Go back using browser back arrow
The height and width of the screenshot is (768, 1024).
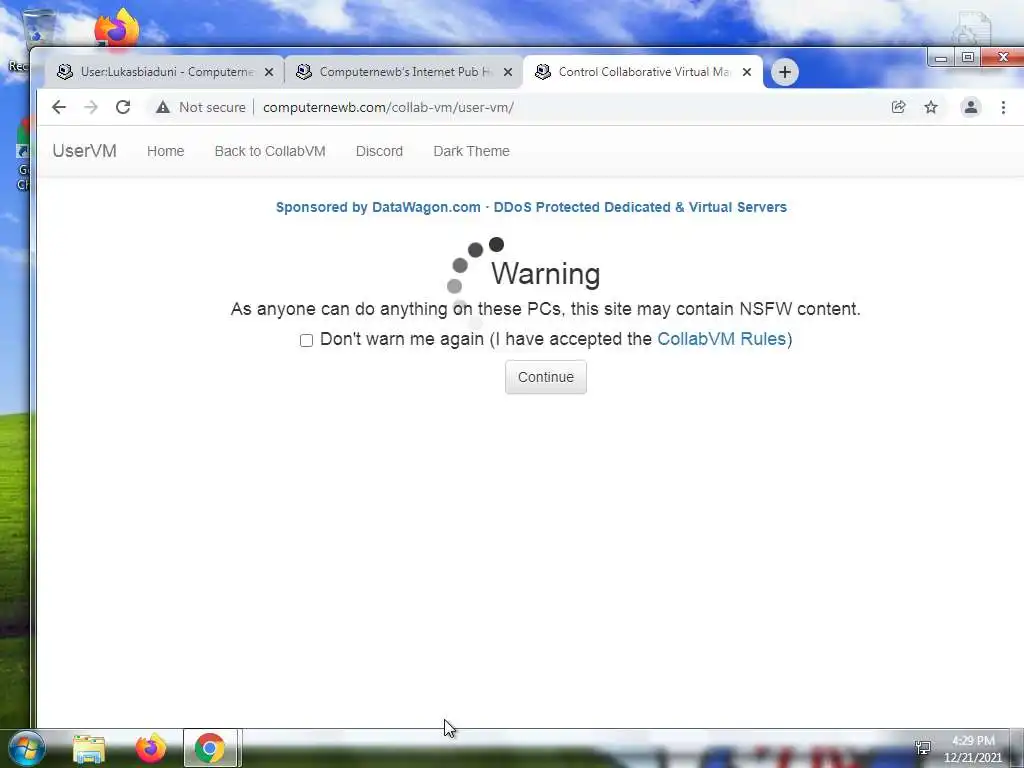59,107
